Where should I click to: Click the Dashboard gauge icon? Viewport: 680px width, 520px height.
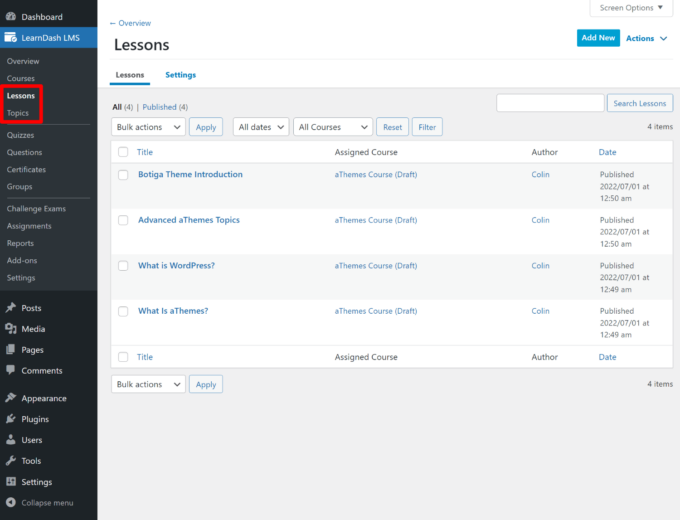(11, 16)
